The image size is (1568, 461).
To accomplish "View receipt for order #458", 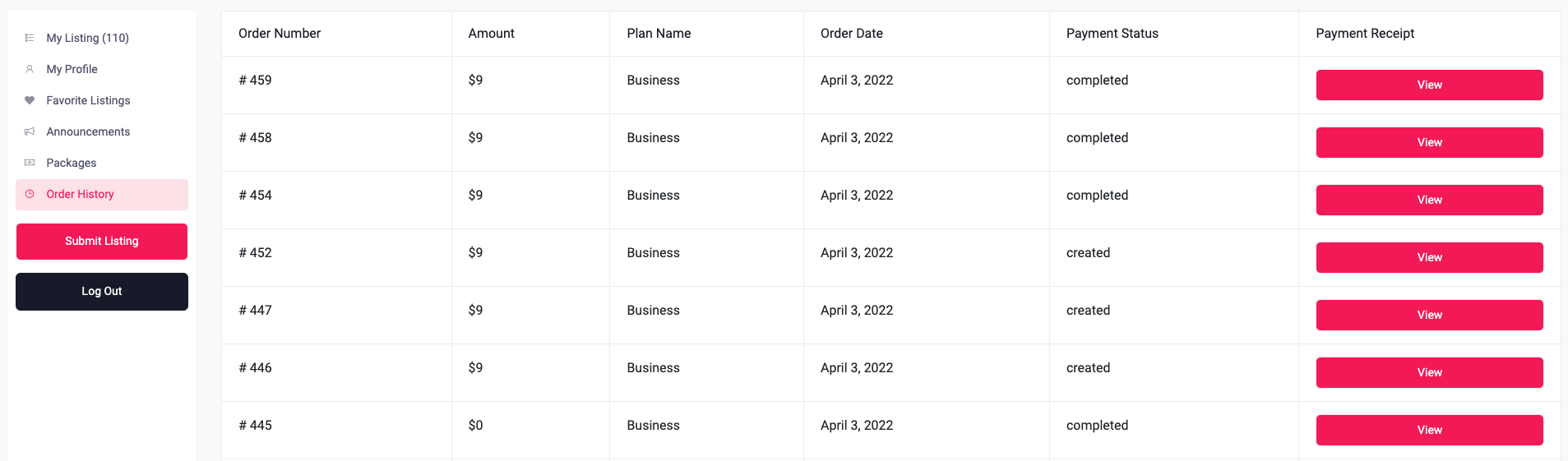I will pyautogui.click(x=1429, y=142).
